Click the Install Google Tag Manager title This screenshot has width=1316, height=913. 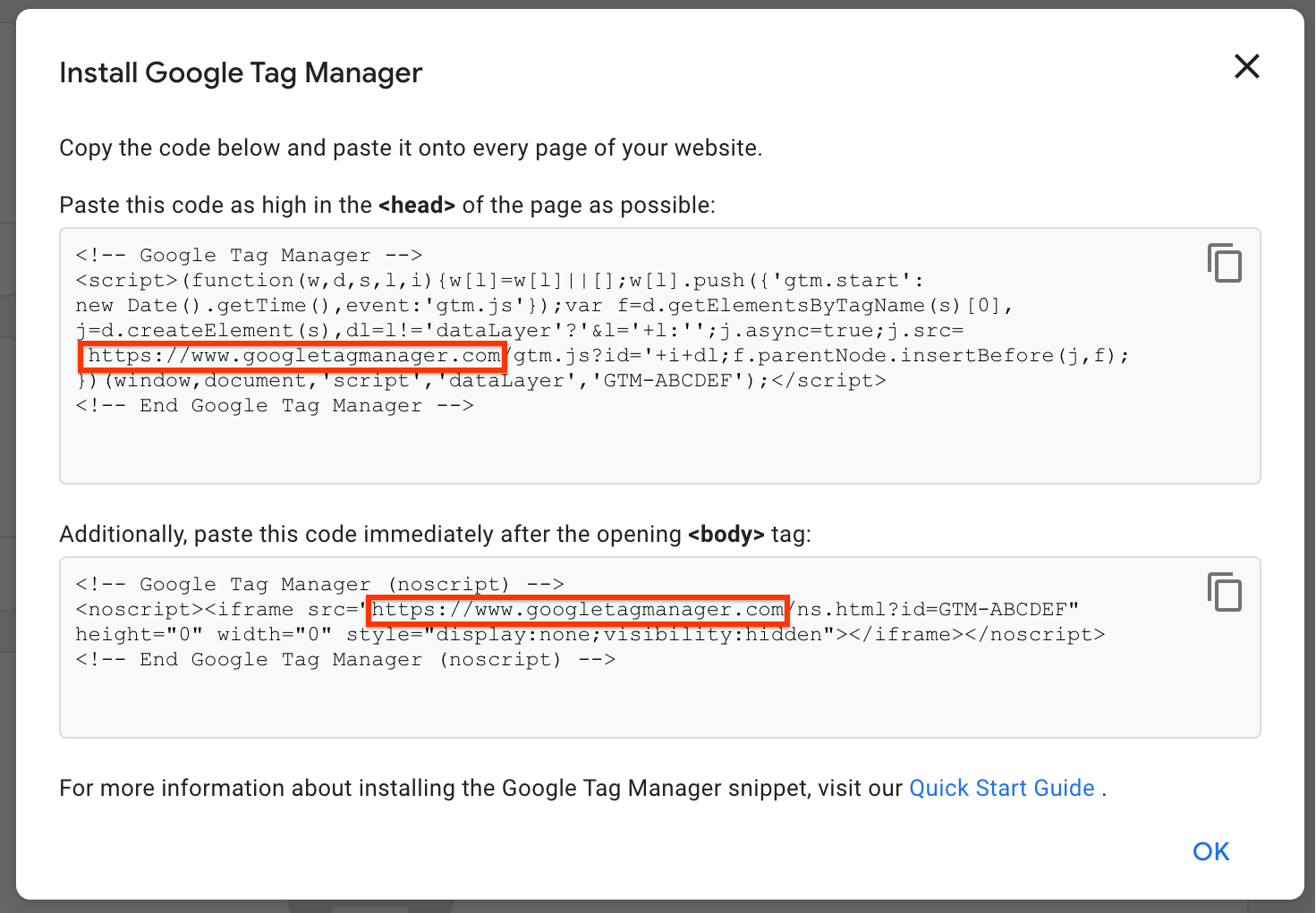click(x=240, y=72)
